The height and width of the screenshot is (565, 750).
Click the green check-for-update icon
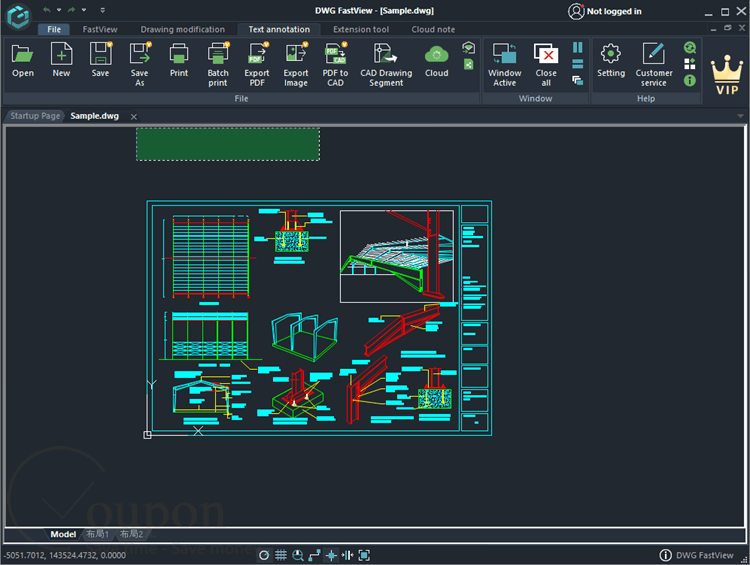690,47
